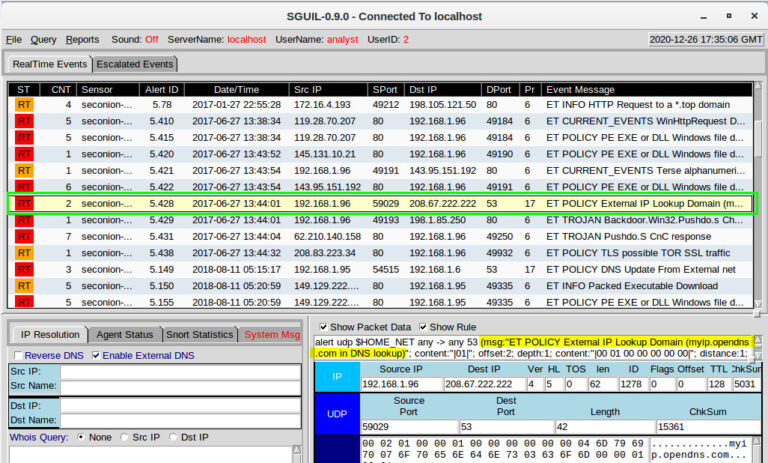The height and width of the screenshot is (463, 768).
Task: Open the File menu
Action: pos(13,39)
